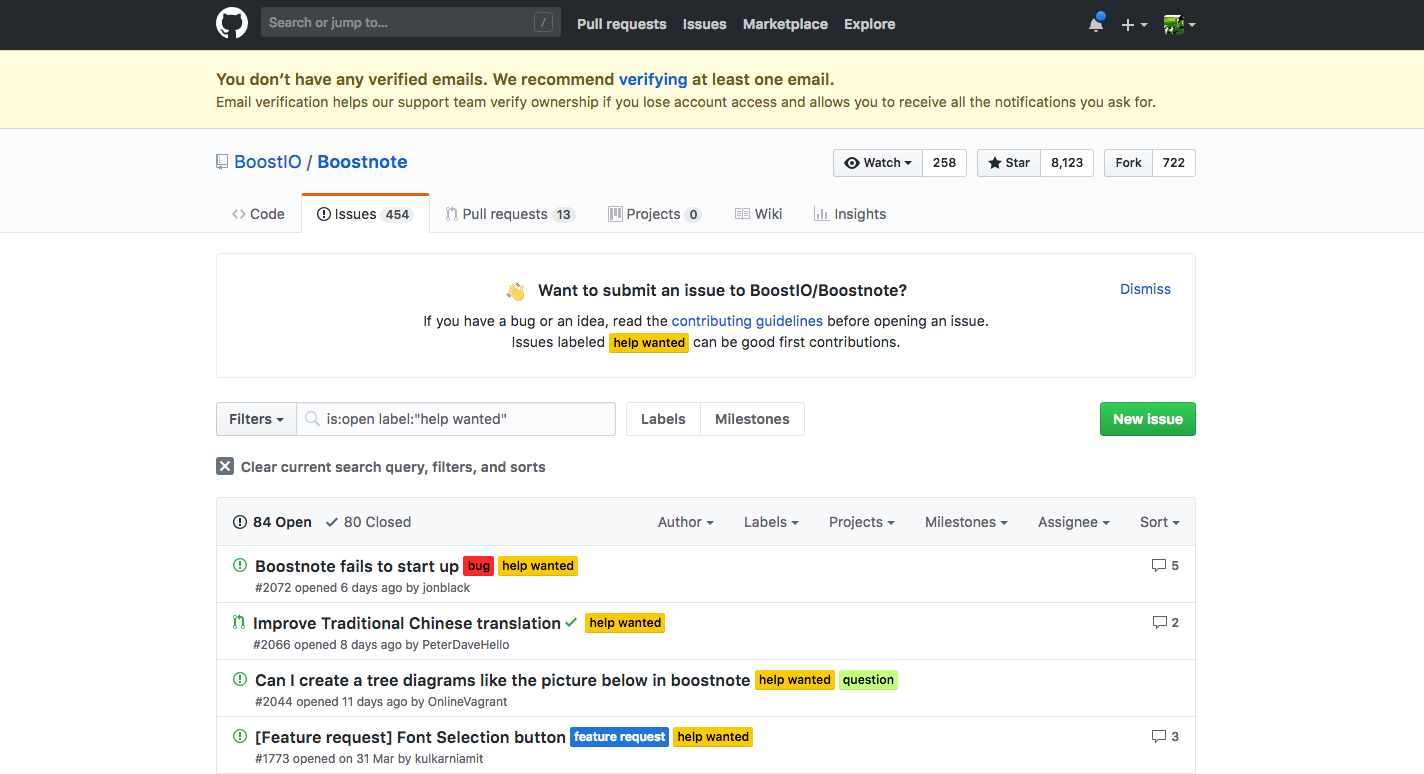Viewport: 1424px width, 774px height.
Task: Dismiss the contribution banner
Action: 1145,289
